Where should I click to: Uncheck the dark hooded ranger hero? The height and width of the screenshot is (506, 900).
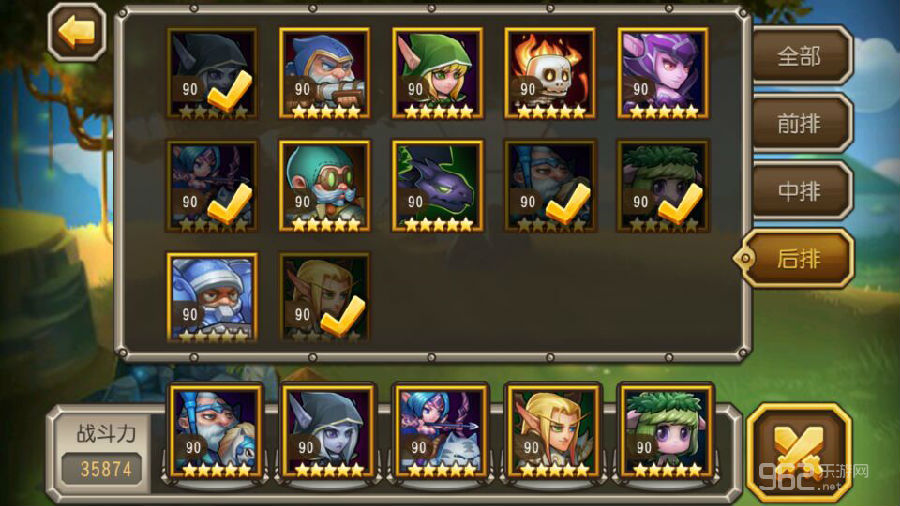pos(212,73)
